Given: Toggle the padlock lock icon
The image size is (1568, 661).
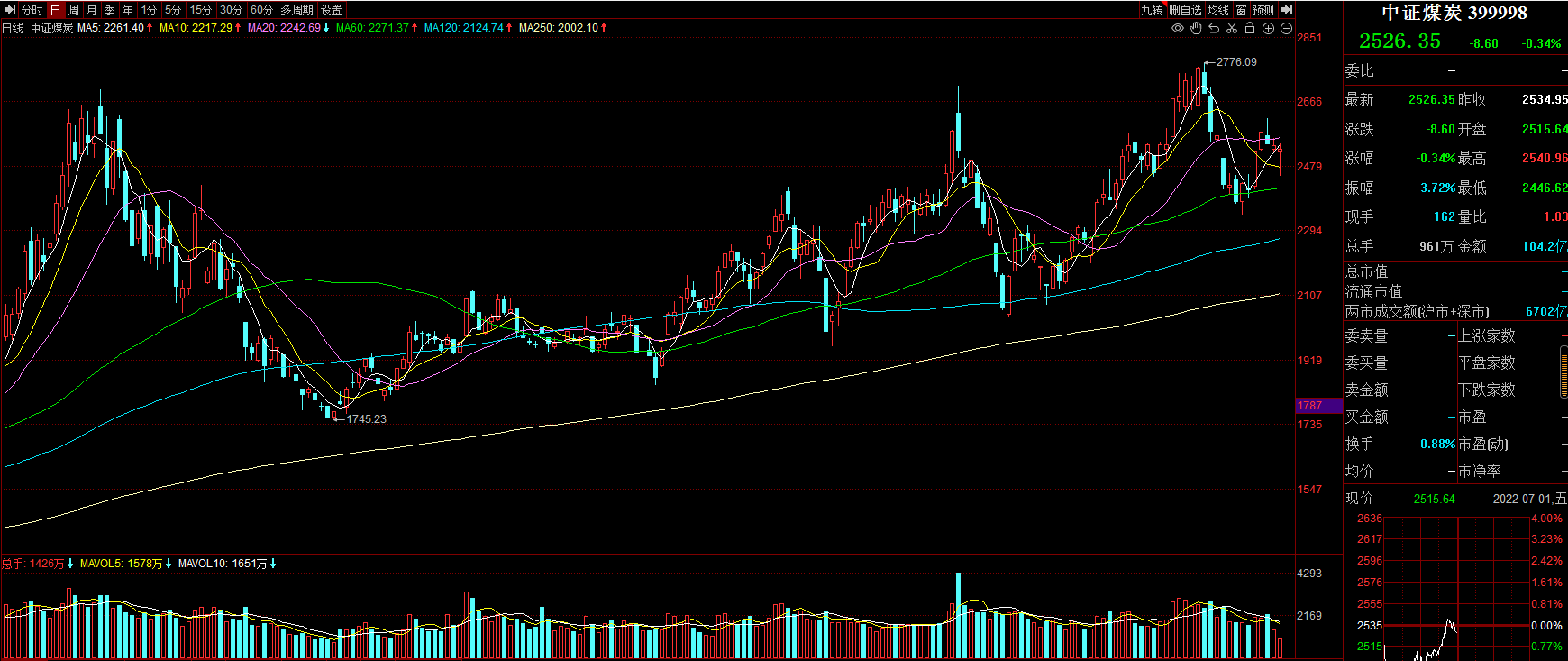Looking at the screenshot, I should pyautogui.click(x=1250, y=29).
